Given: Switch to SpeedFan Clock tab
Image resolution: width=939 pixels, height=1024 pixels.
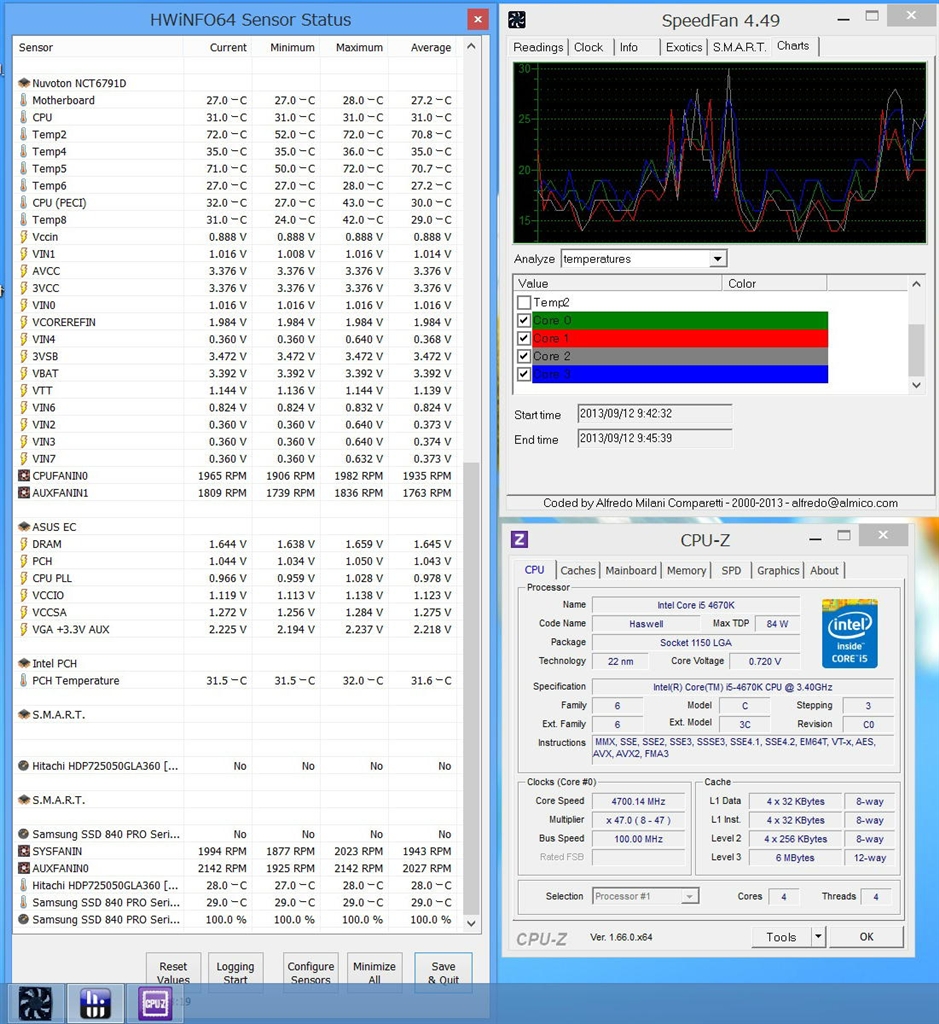Looking at the screenshot, I should pyautogui.click(x=588, y=47).
